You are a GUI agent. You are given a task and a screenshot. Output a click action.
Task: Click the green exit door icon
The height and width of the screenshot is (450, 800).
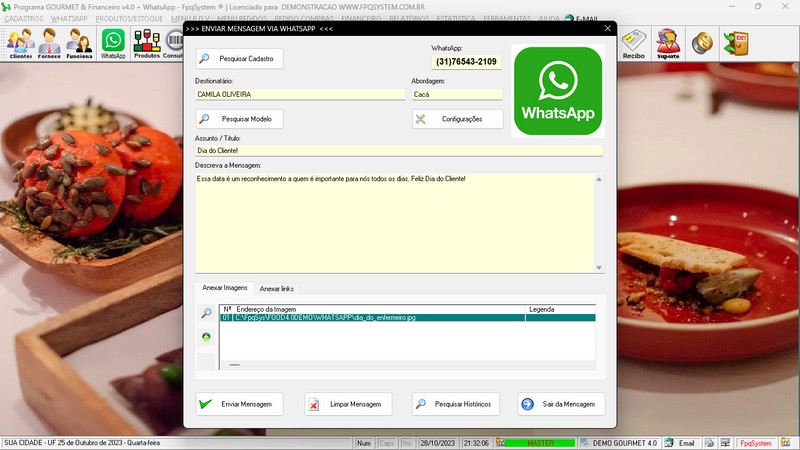[x=736, y=43]
